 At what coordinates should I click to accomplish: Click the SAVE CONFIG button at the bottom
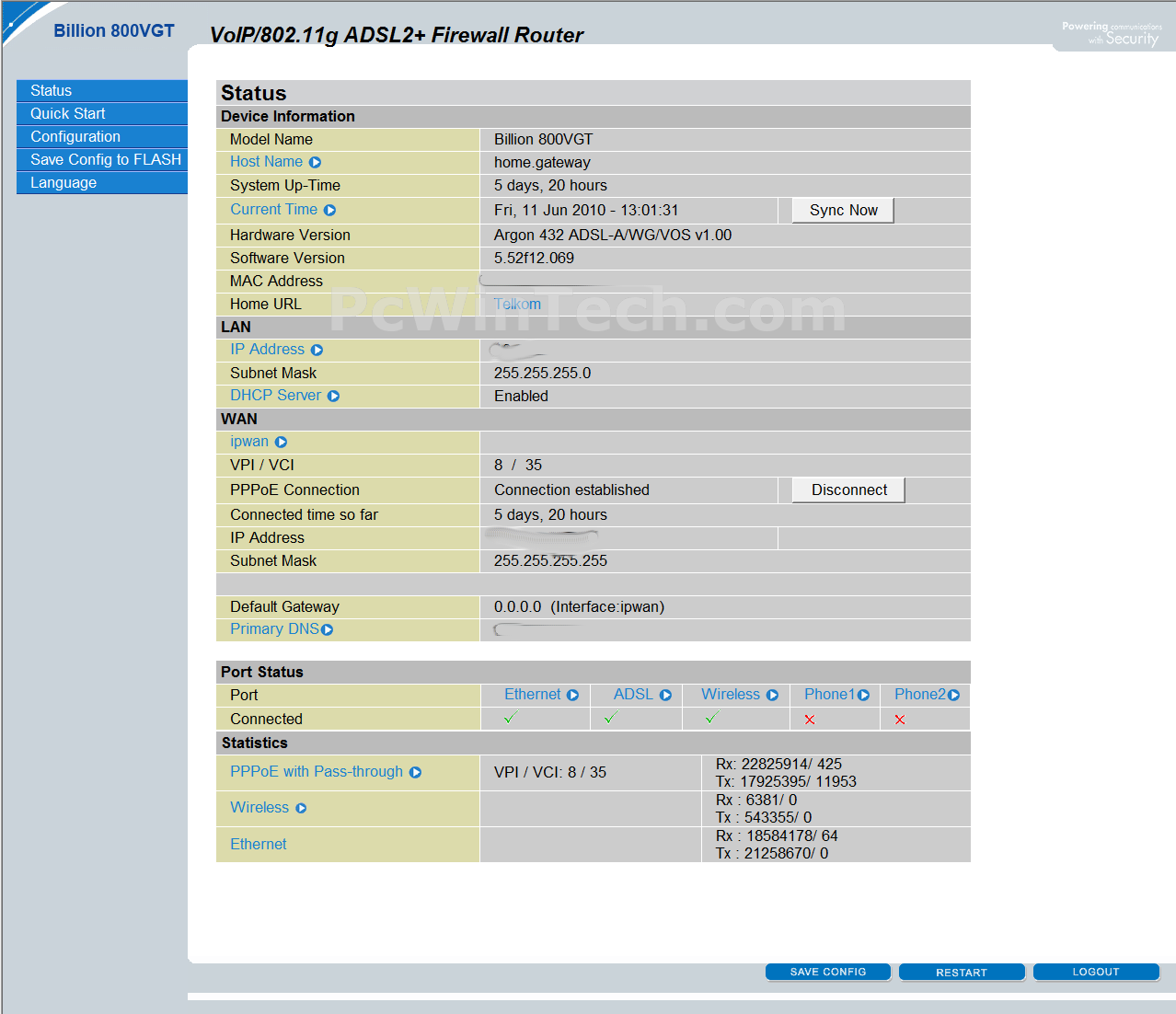(x=827, y=972)
